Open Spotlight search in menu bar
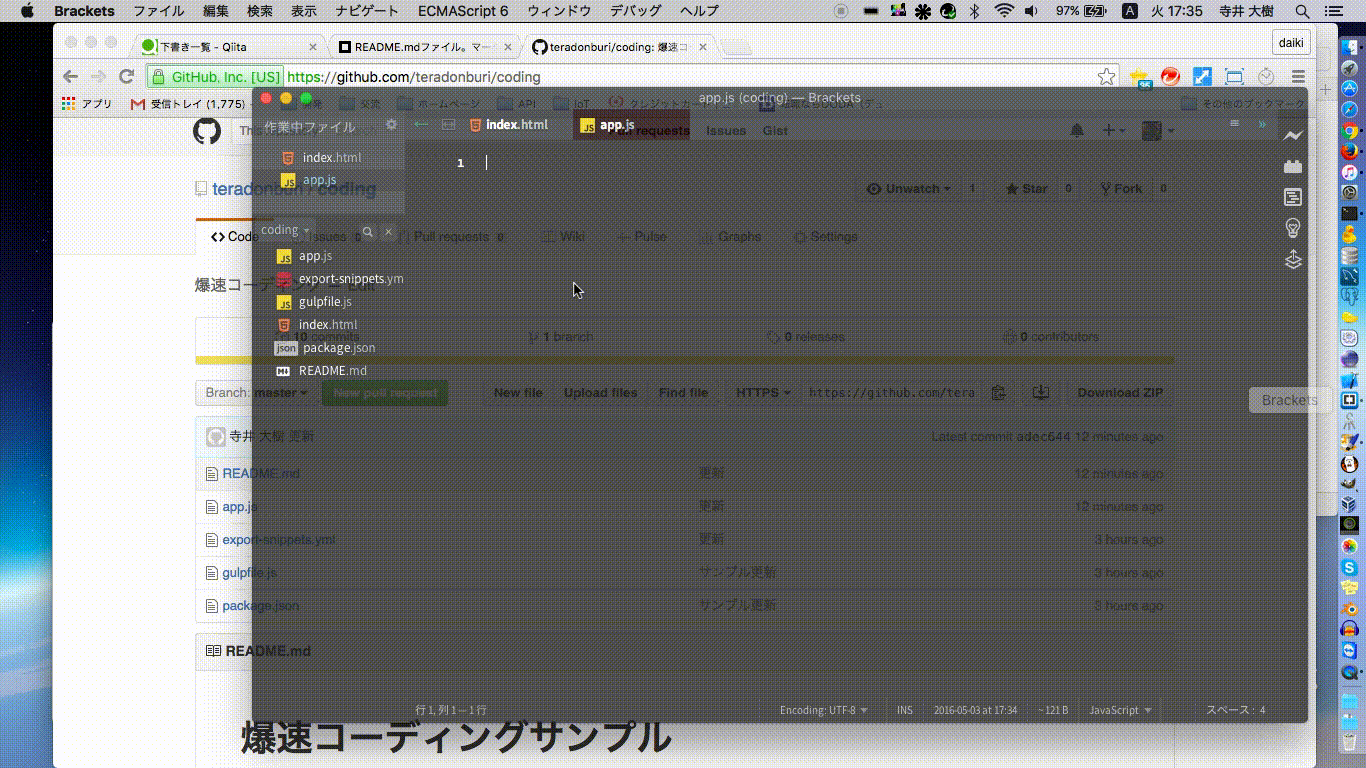The width and height of the screenshot is (1366, 768). [1302, 11]
